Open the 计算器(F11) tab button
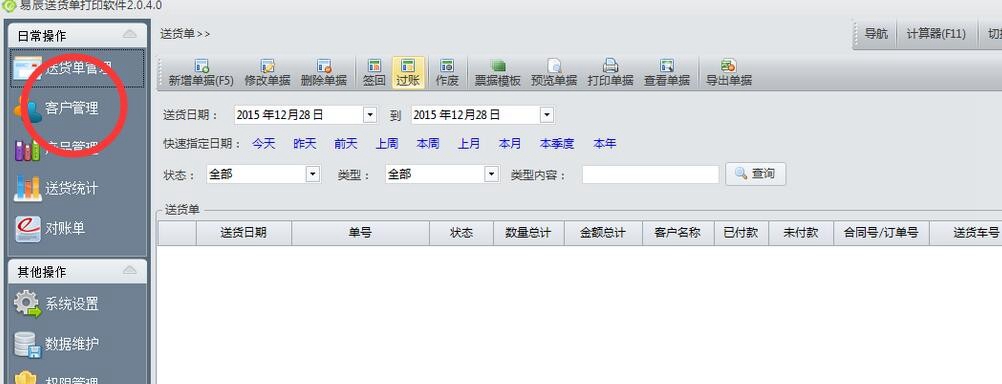The width and height of the screenshot is (1002, 384). [936, 35]
